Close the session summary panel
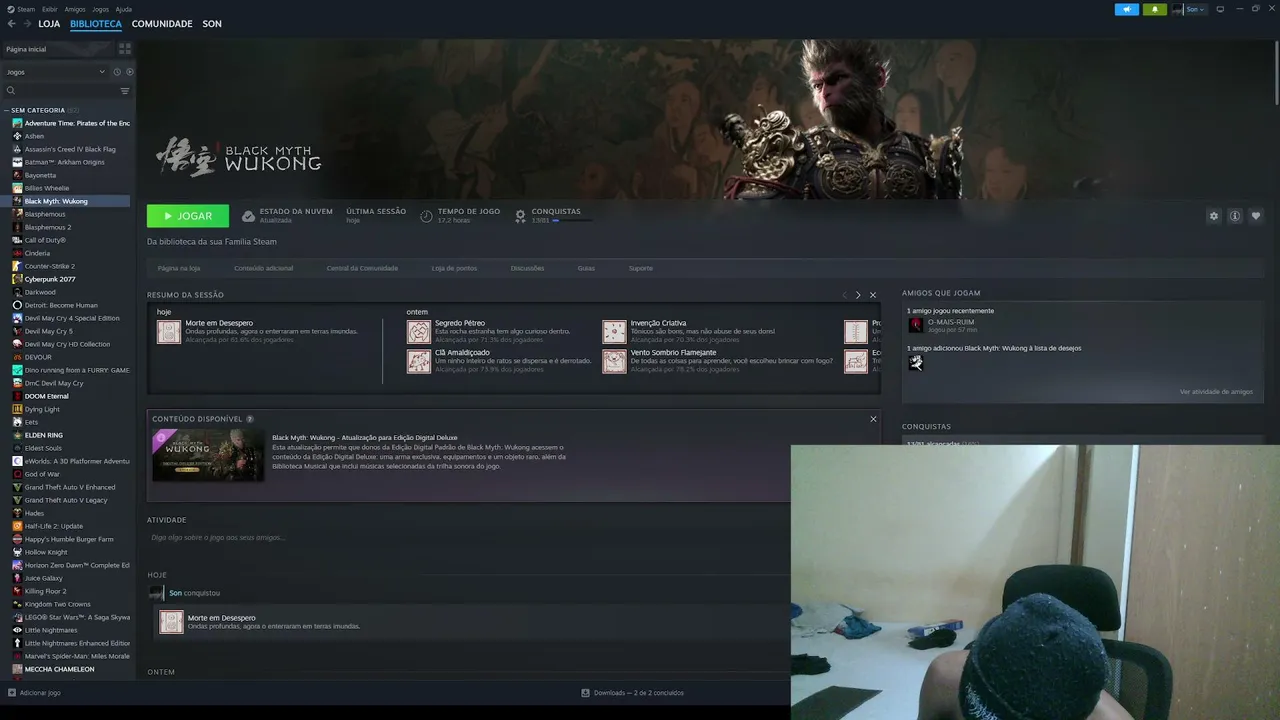 (873, 295)
